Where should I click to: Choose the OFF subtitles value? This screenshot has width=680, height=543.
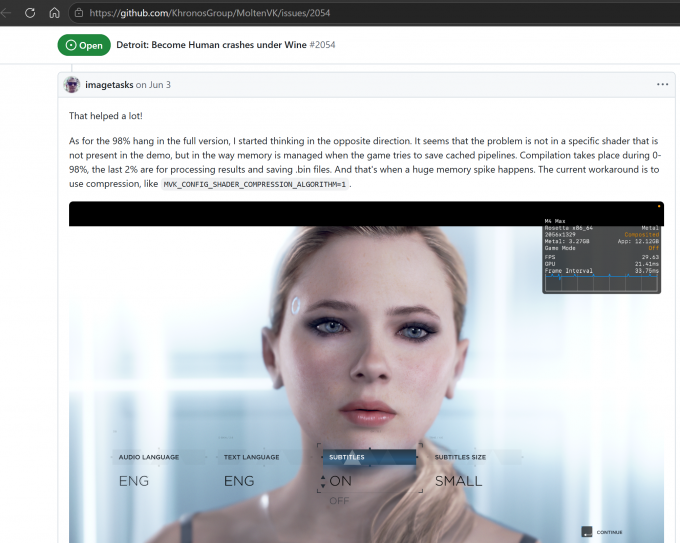(339, 501)
